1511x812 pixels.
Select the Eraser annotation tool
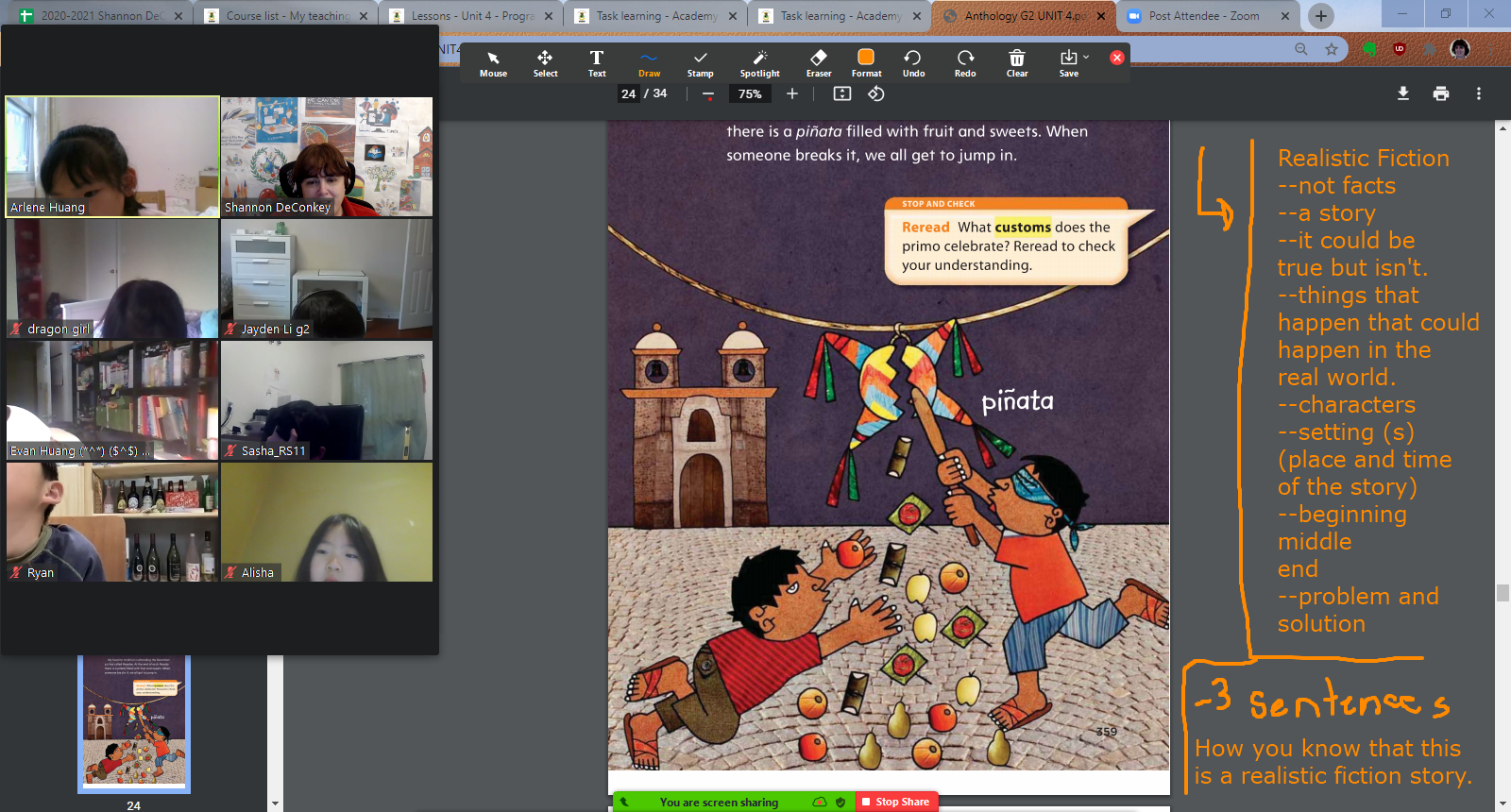tap(819, 63)
